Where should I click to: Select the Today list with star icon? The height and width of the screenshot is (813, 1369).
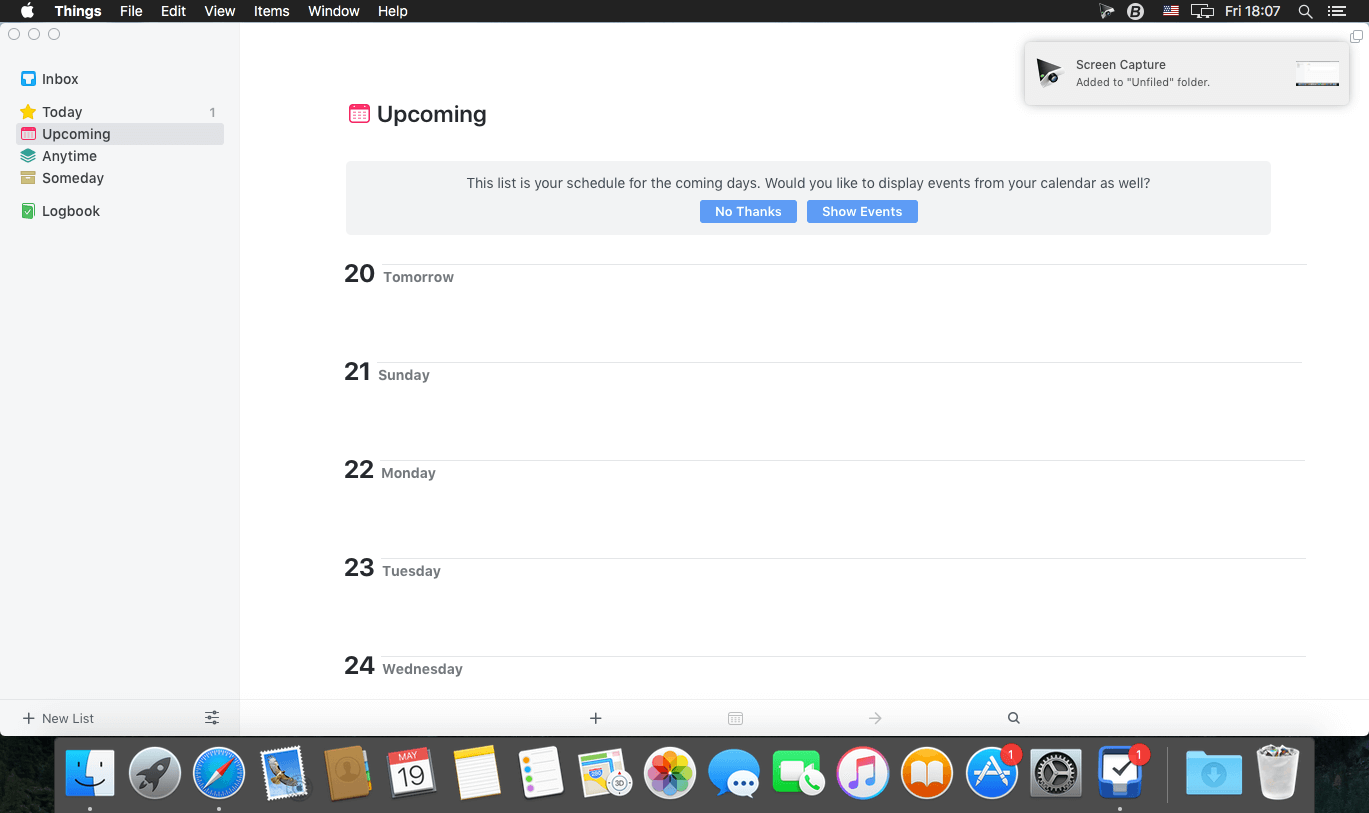(61, 112)
